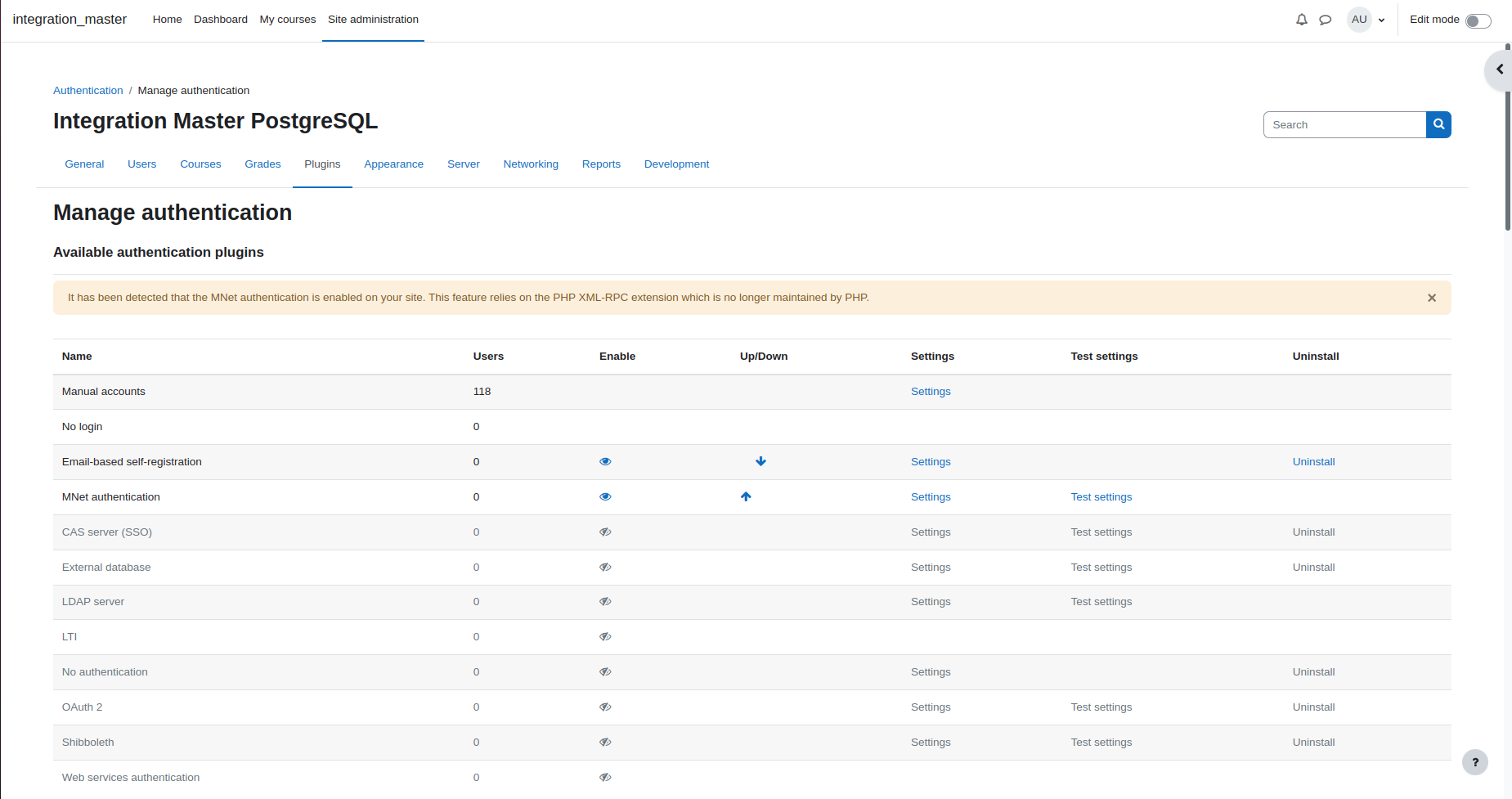Open Test settings for MNet authentication
Viewport: 1512px width, 799px height.
(x=1101, y=497)
